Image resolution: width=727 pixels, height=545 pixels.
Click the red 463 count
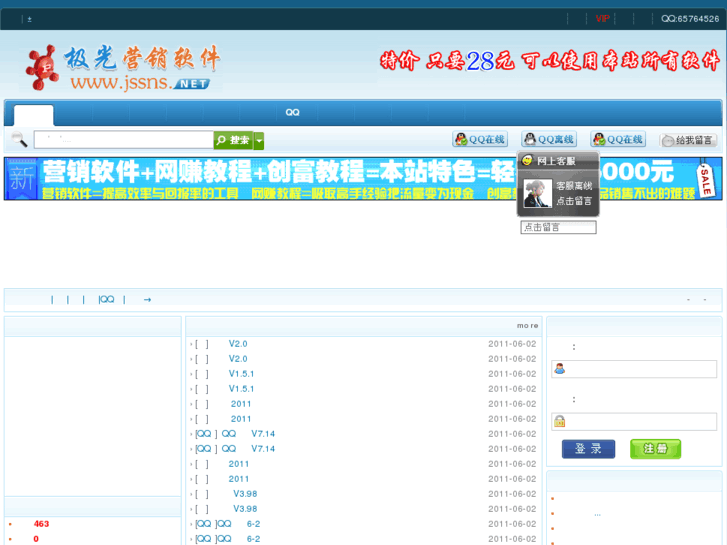41,524
